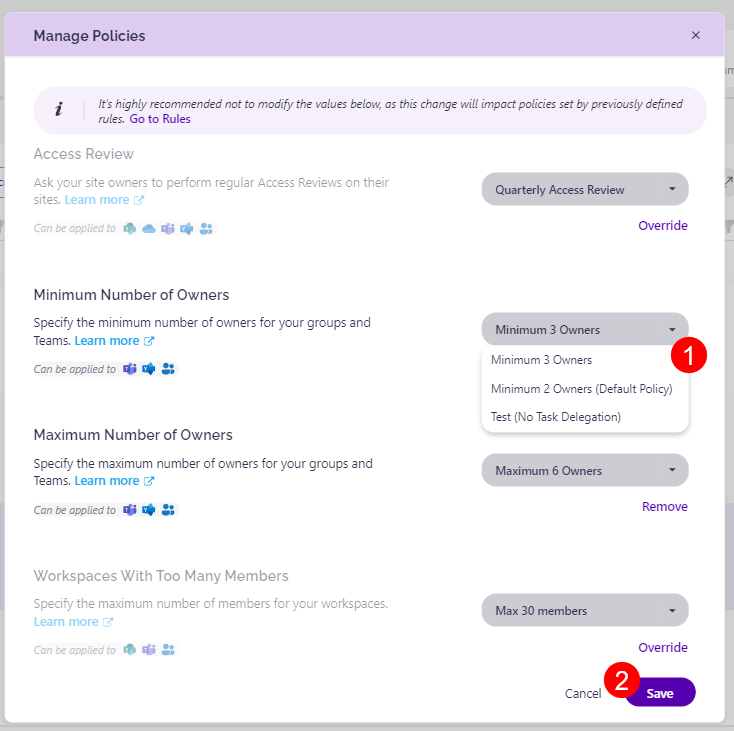Click Workspaces With Too Many Members heading
The width and height of the screenshot is (734, 731).
point(161,576)
